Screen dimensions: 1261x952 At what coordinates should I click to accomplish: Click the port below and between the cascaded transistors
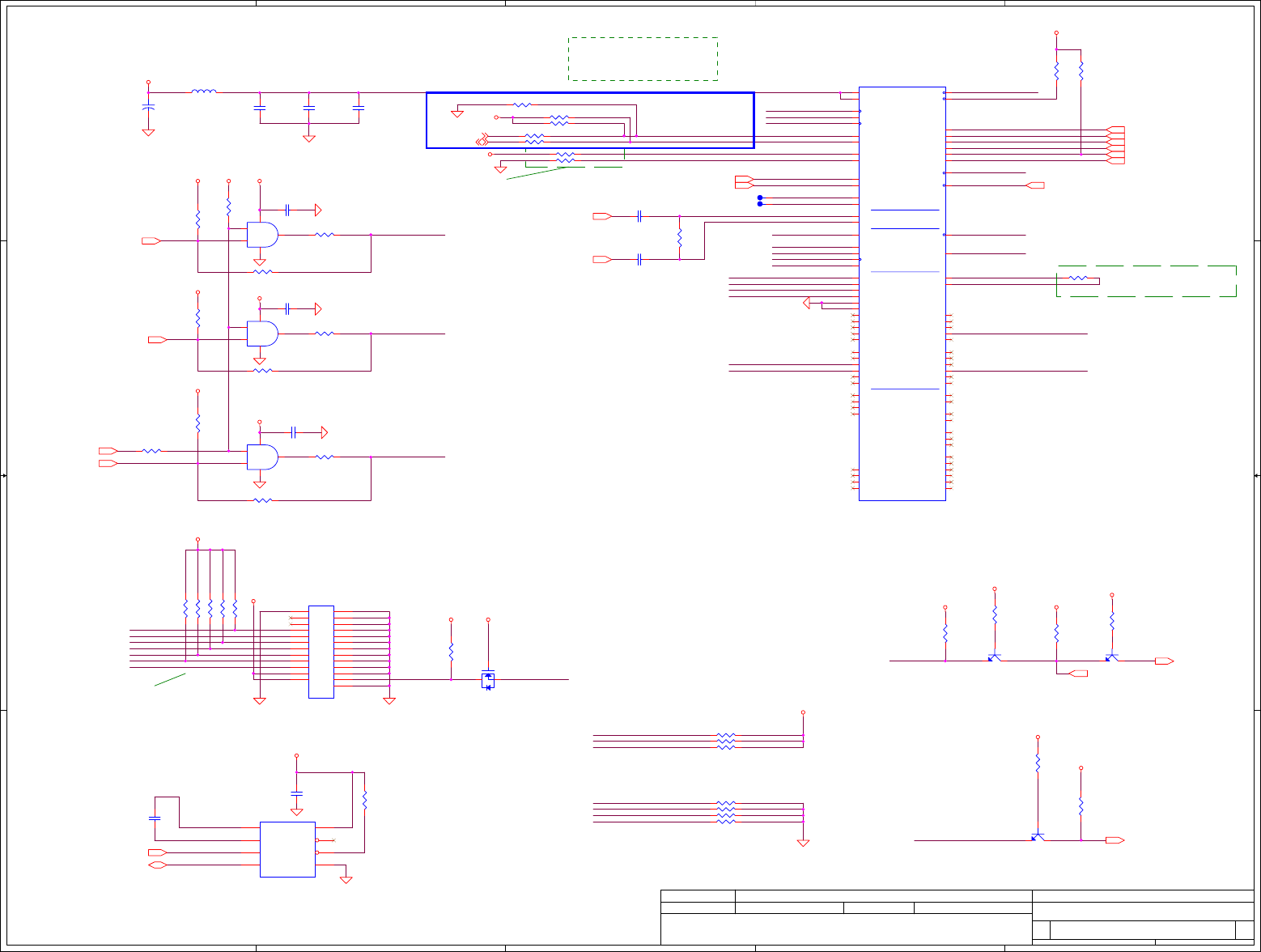click(x=1079, y=674)
